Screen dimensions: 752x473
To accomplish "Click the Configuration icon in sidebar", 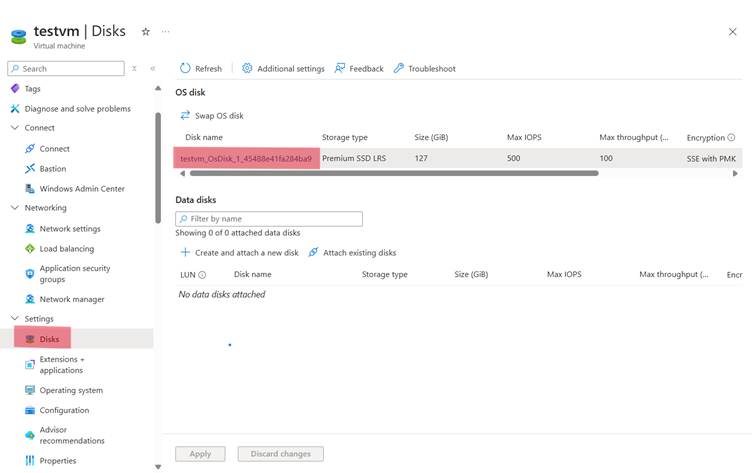I will coord(30,410).
